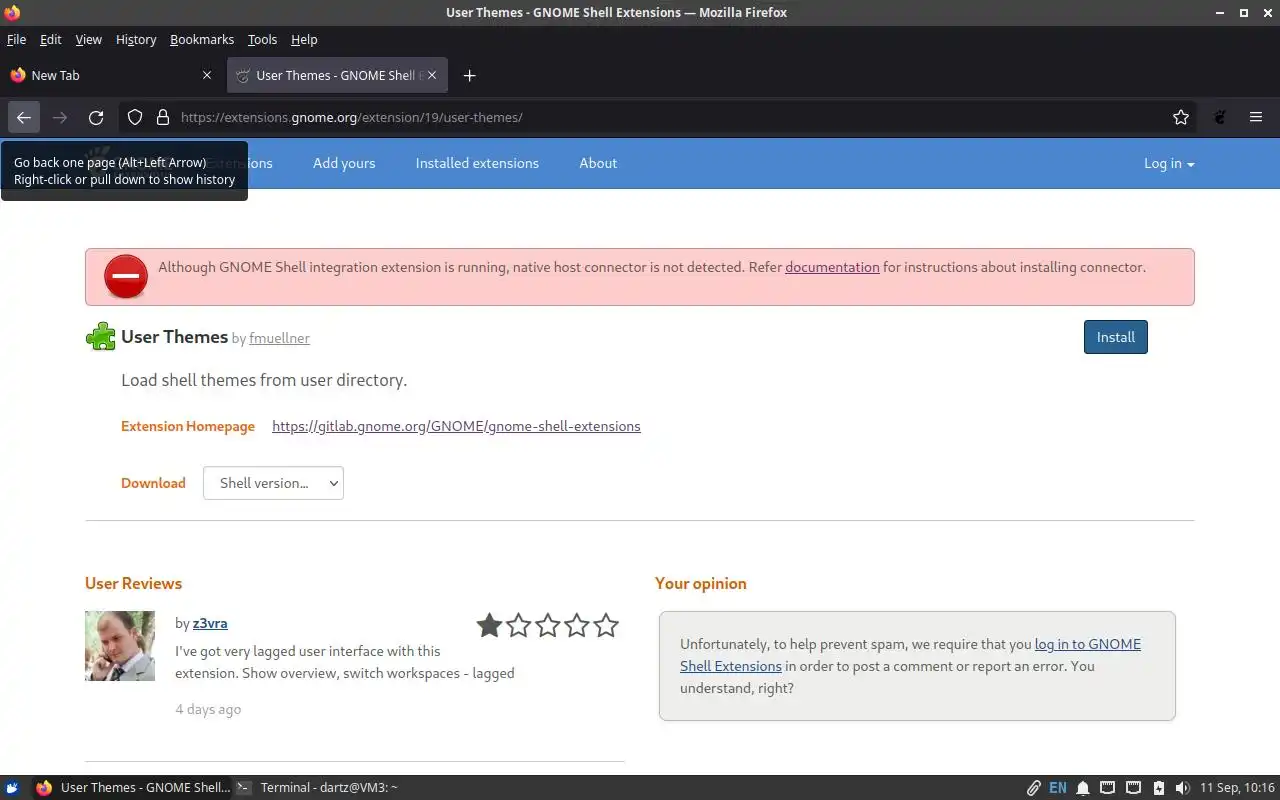The height and width of the screenshot is (800, 1280).
Task: Open the battery power manager tray icon
Action: (1158, 788)
